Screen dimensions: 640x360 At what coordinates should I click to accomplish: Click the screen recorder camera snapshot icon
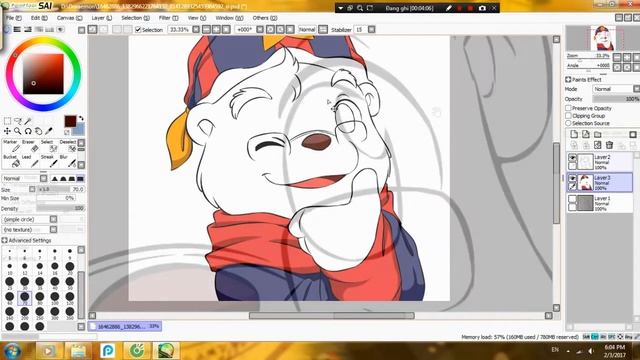pos(482,8)
